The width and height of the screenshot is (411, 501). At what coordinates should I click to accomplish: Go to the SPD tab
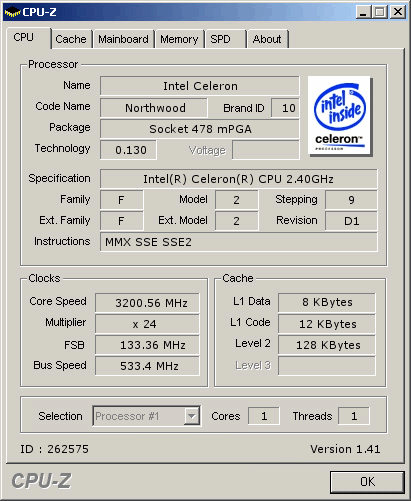click(225, 39)
